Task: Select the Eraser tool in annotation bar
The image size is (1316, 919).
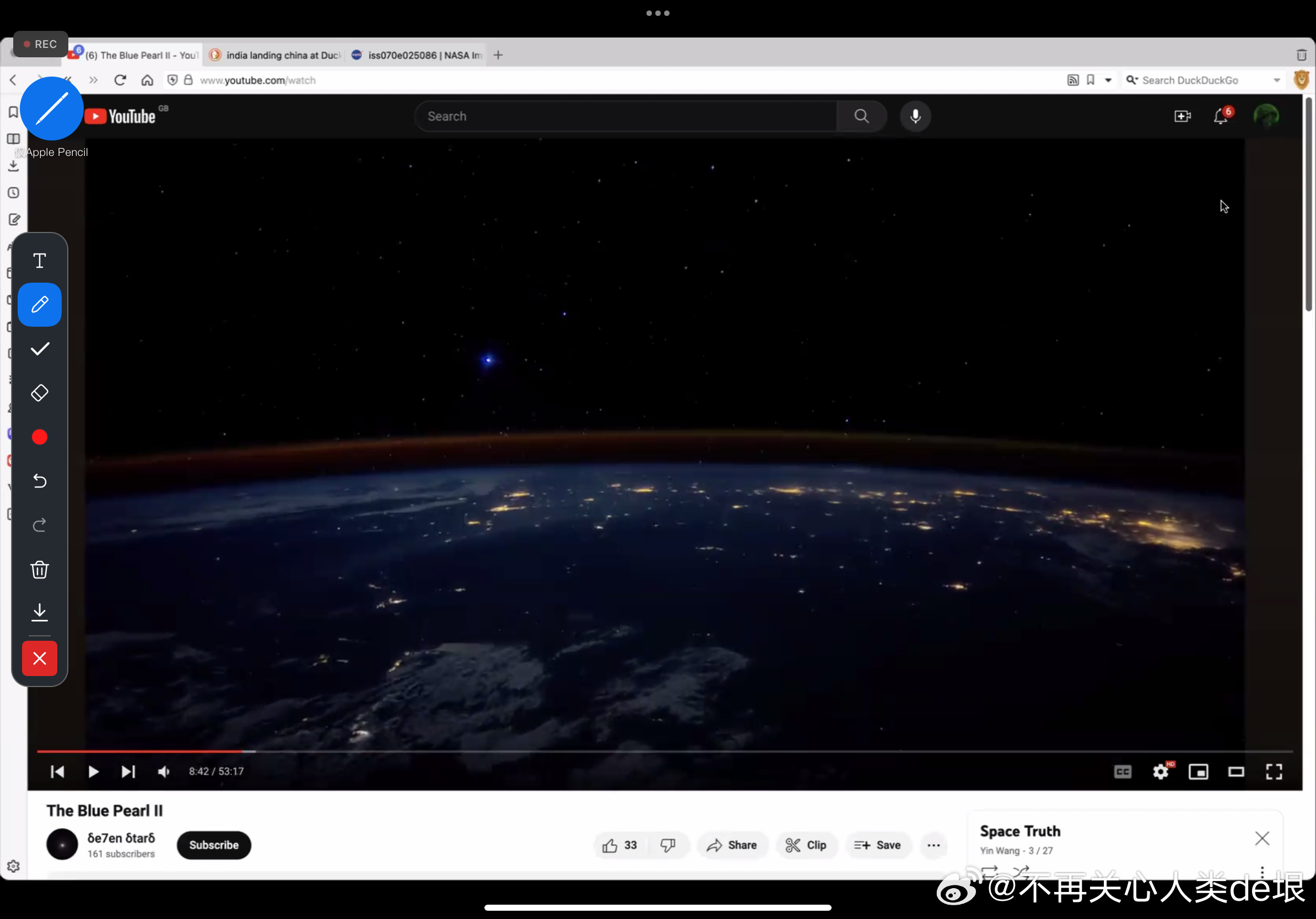Action: click(x=40, y=393)
